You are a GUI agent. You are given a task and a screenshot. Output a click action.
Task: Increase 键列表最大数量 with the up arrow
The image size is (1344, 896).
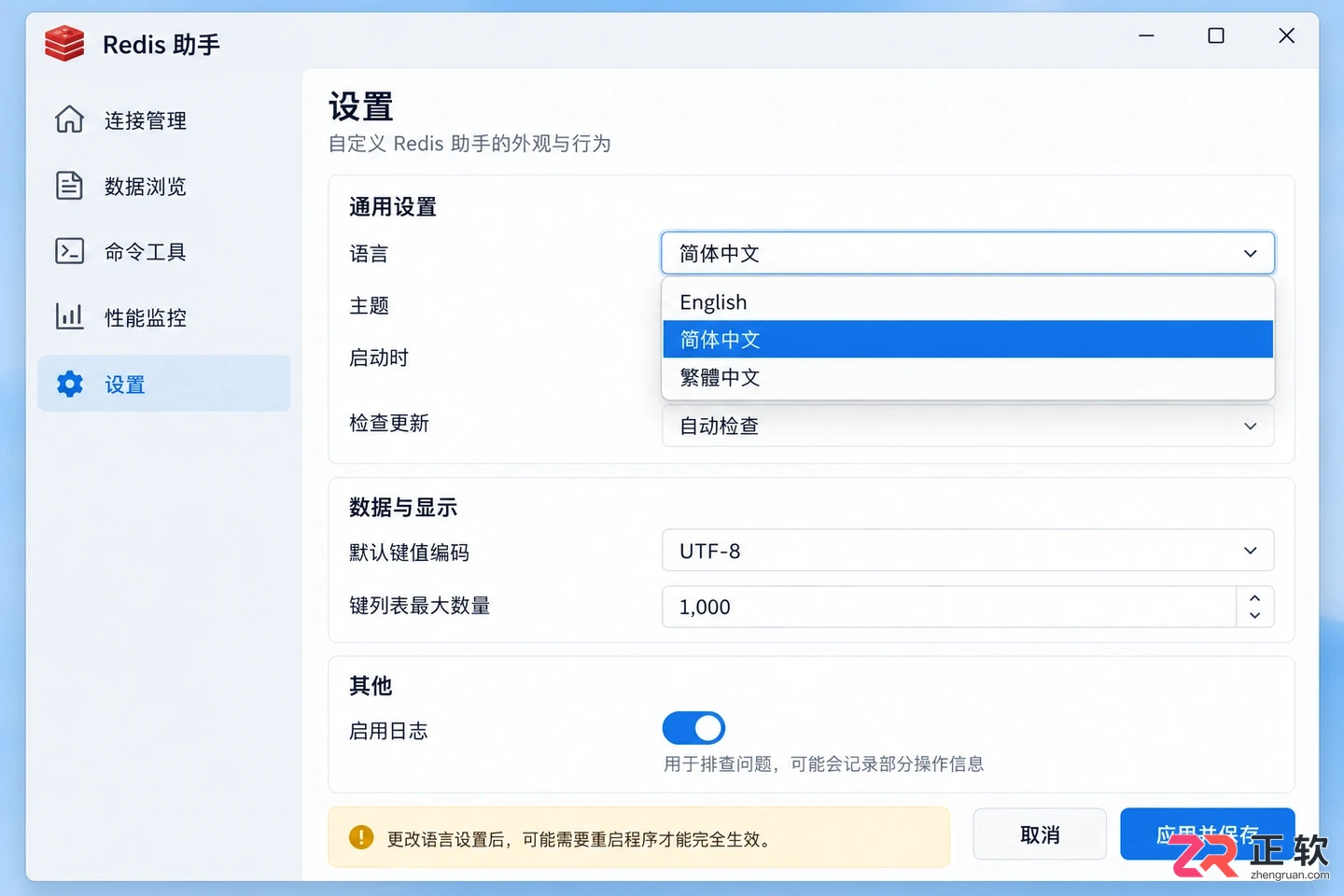pyautogui.click(x=1255, y=597)
